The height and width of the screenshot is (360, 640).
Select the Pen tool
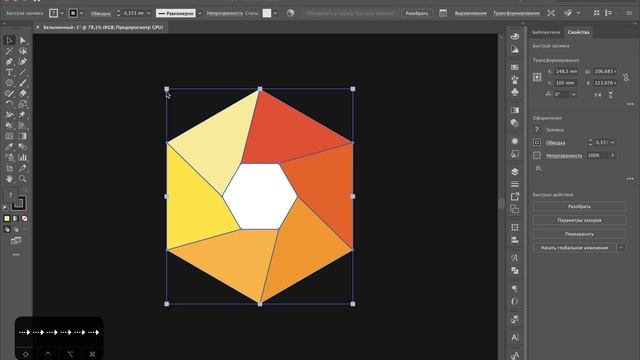click(x=9, y=62)
